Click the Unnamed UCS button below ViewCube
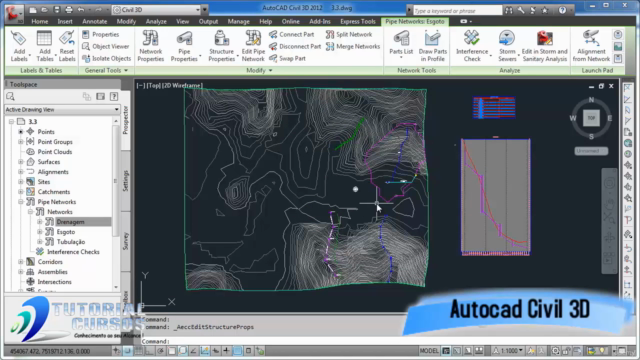The height and width of the screenshot is (360, 640). (591, 151)
